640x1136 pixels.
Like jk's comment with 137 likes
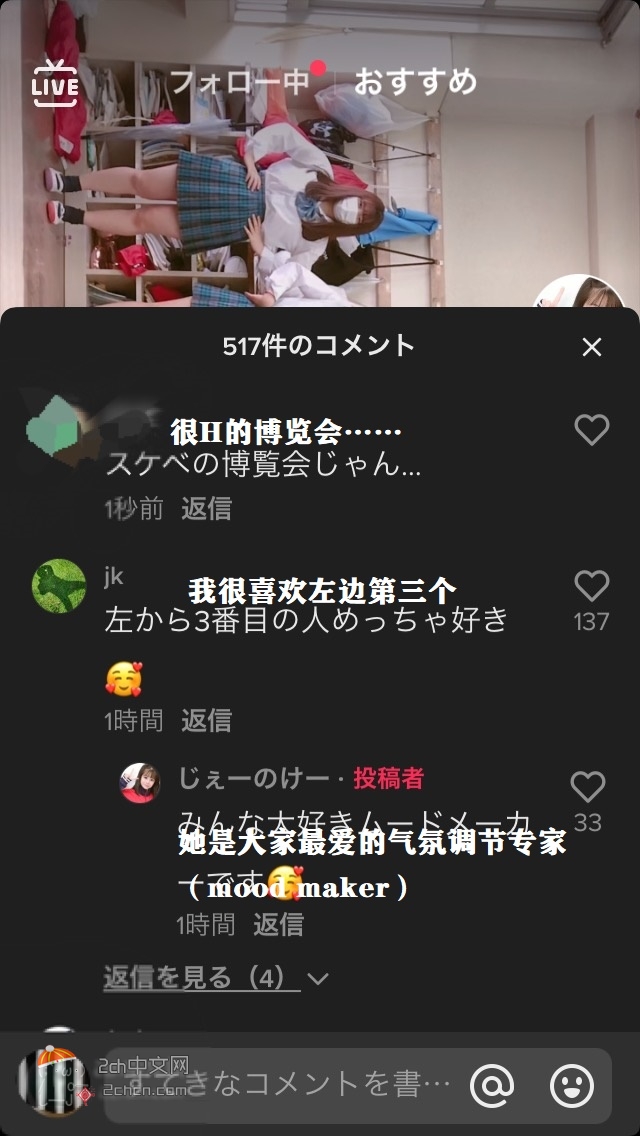pos(591,585)
